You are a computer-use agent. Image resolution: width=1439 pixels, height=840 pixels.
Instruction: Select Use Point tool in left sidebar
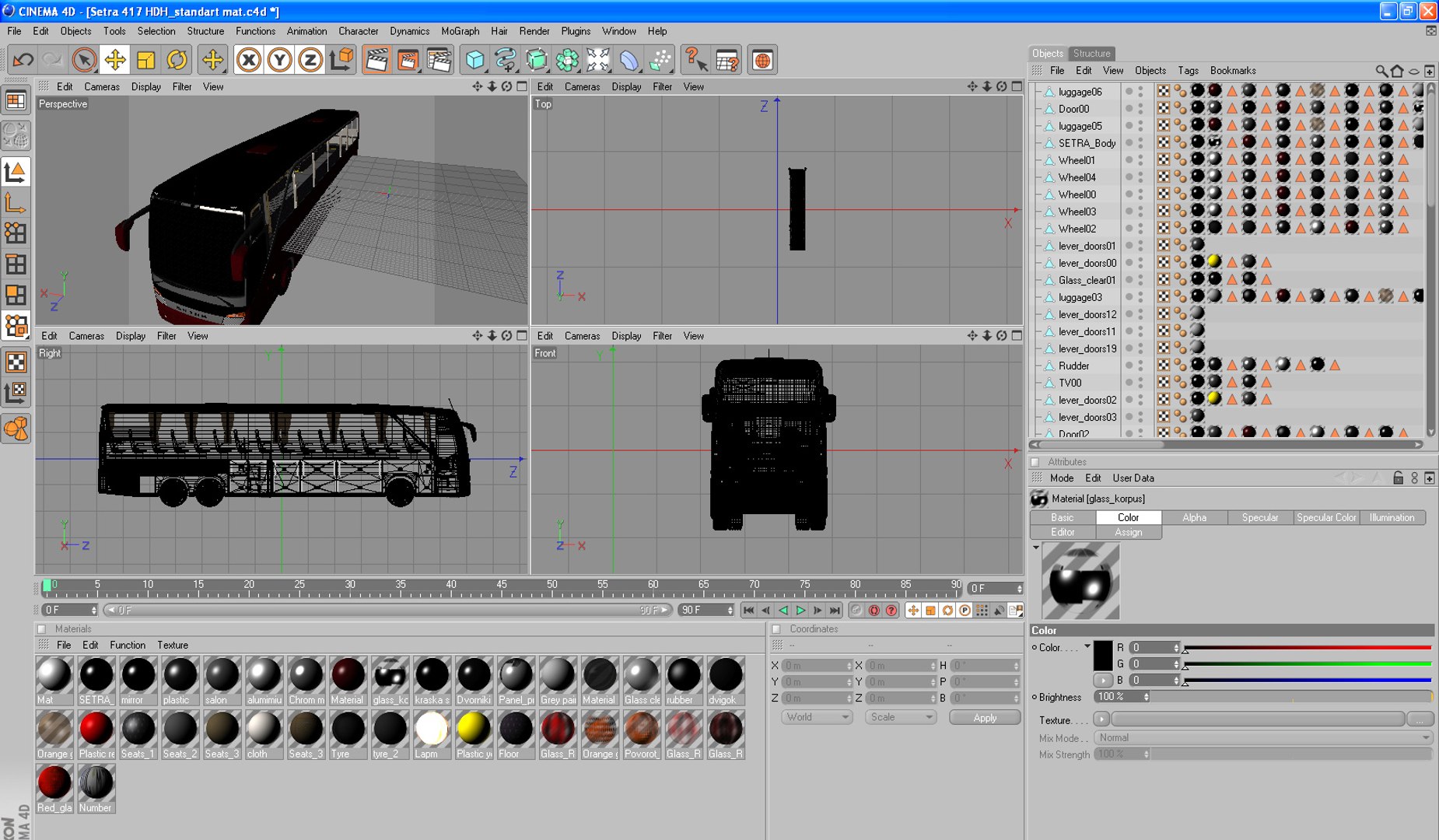(x=16, y=233)
